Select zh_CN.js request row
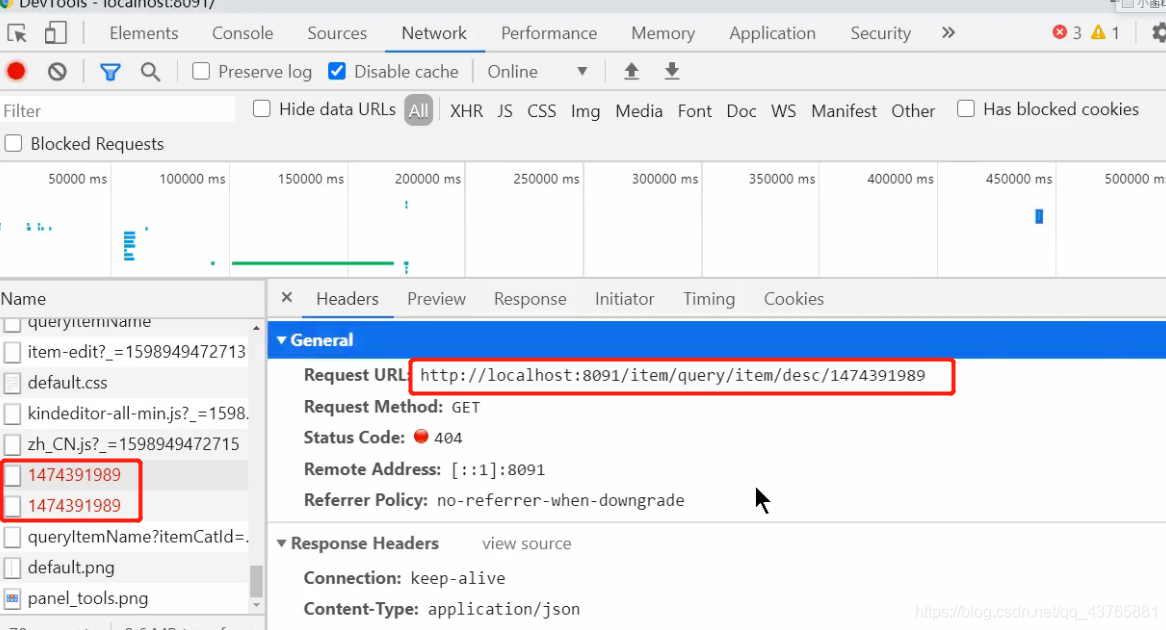The width and height of the screenshot is (1166, 630). point(124,444)
